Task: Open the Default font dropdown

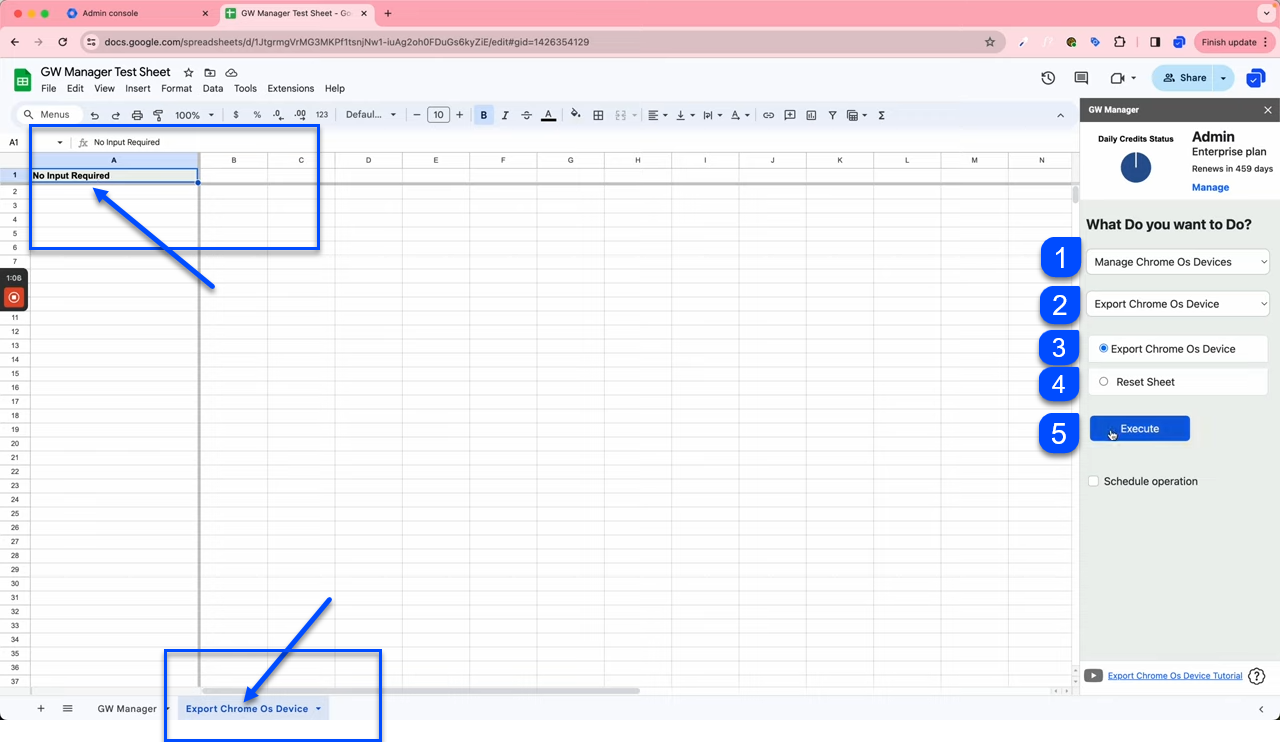Action: [x=371, y=115]
